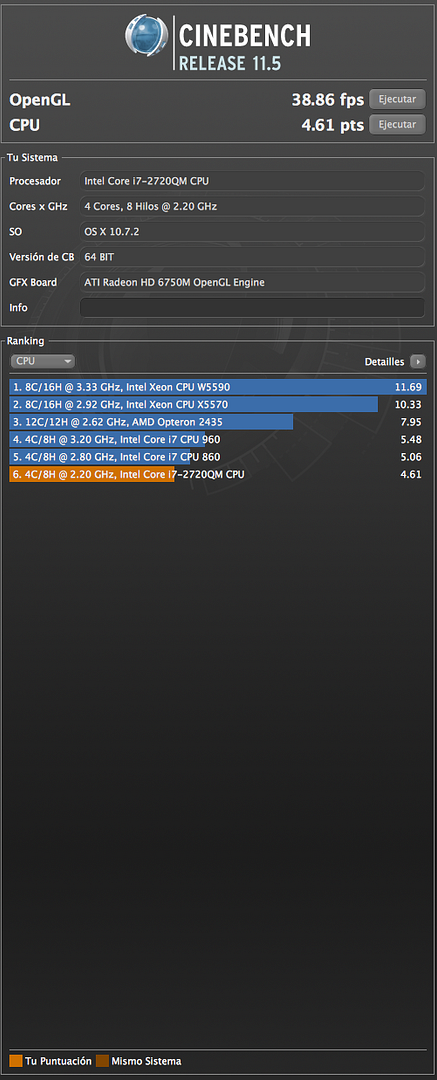The height and width of the screenshot is (1080, 437).
Task: Click the empty Info text field
Action: [252, 307]
